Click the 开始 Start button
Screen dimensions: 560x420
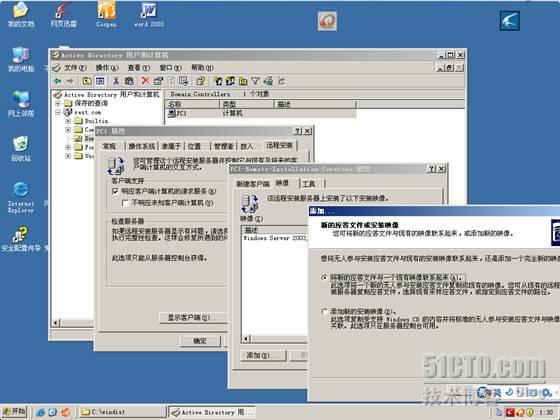pos(14,412)
